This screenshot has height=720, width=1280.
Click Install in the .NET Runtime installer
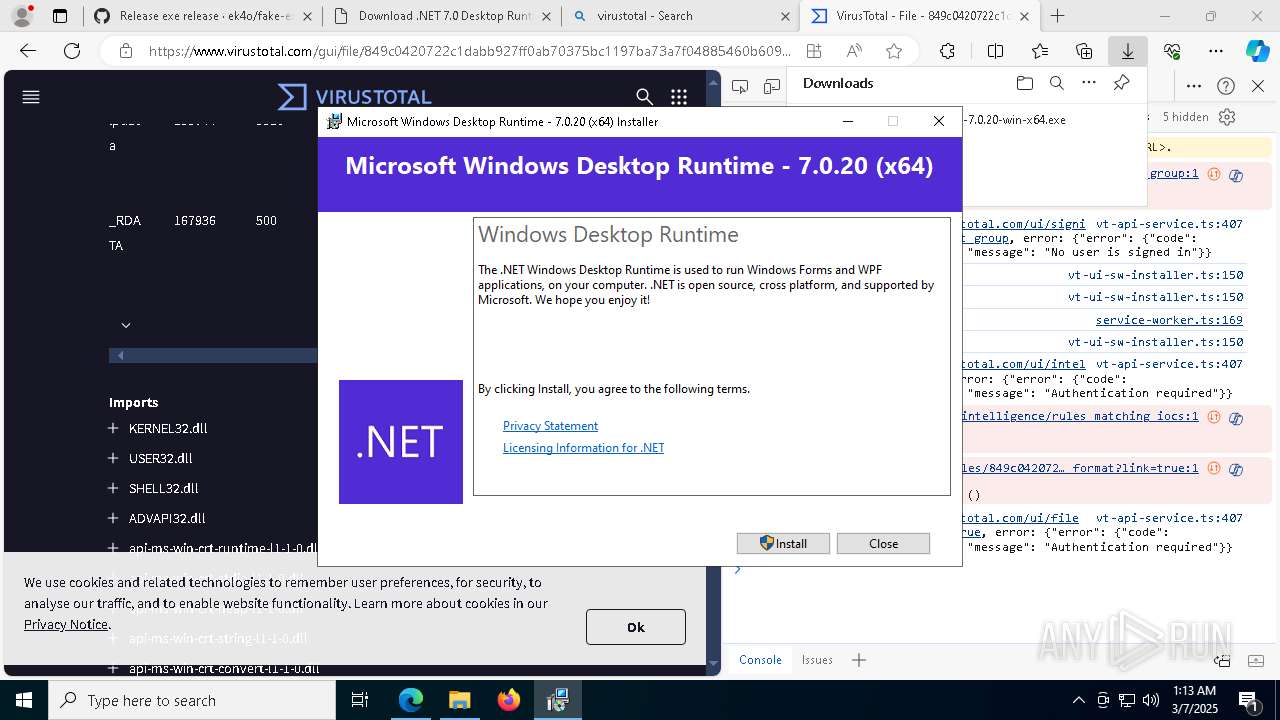783,543
